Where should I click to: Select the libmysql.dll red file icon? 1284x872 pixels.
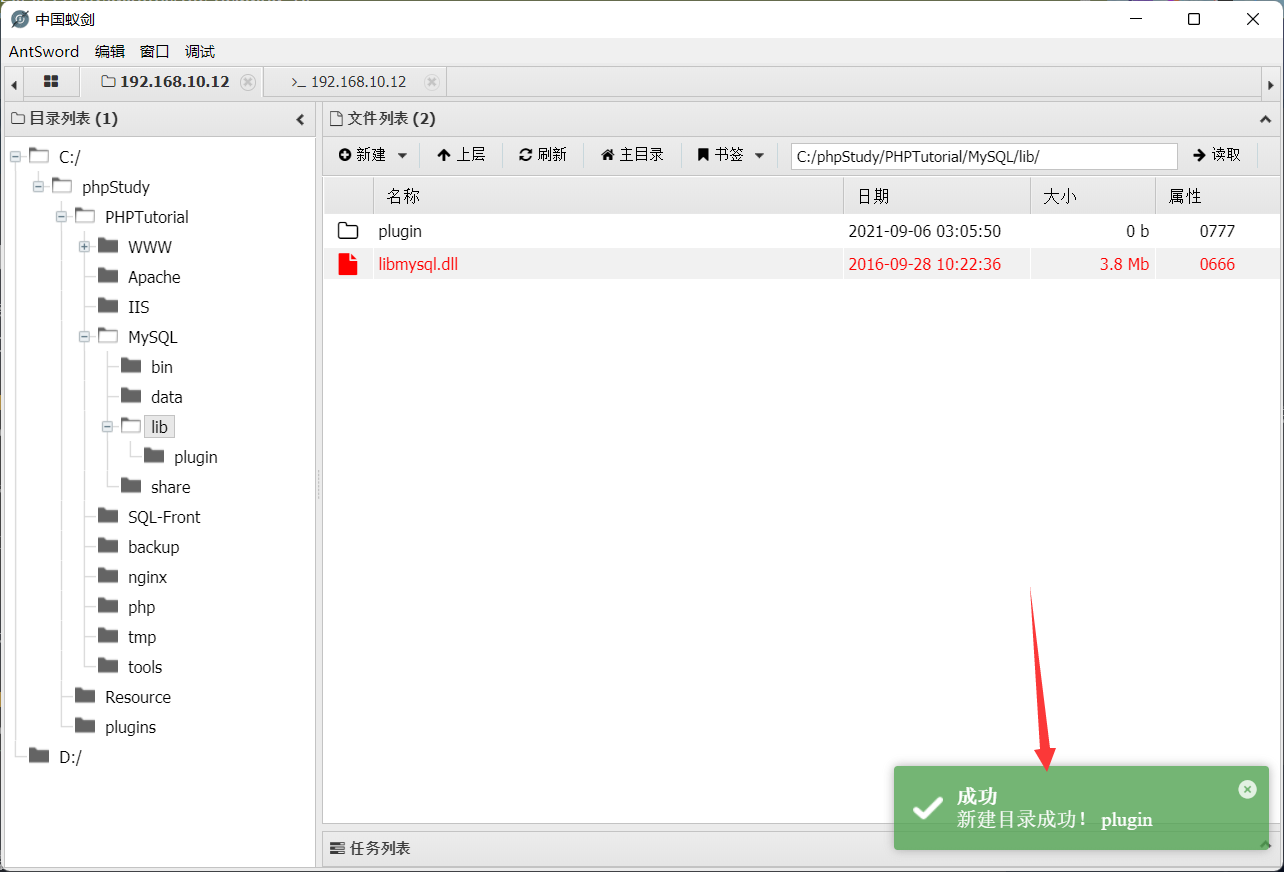pyautogui.click(x=348, y=264)
